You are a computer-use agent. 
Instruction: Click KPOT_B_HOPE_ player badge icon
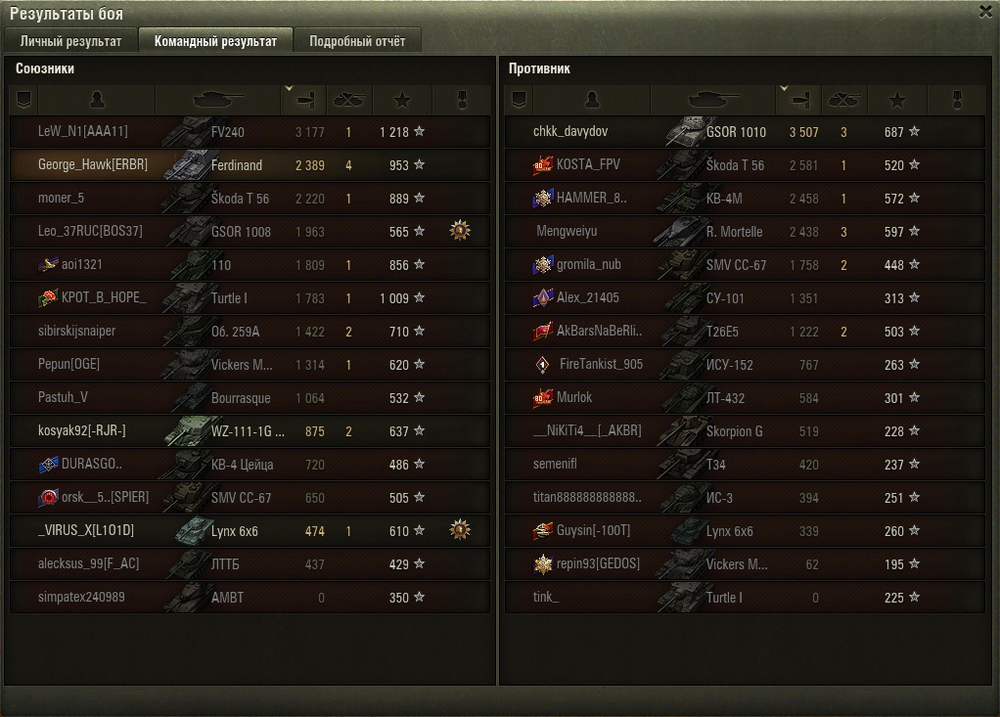click(x=48, y=297)
